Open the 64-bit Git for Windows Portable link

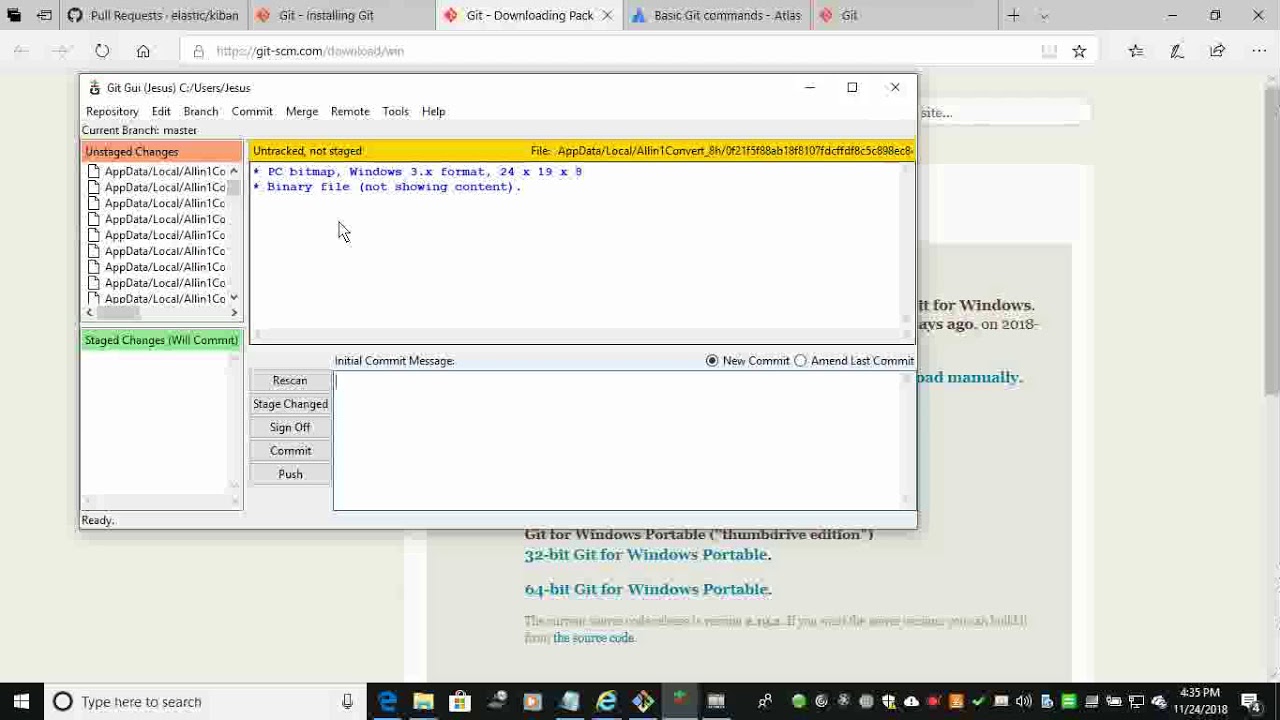[646, 589]
